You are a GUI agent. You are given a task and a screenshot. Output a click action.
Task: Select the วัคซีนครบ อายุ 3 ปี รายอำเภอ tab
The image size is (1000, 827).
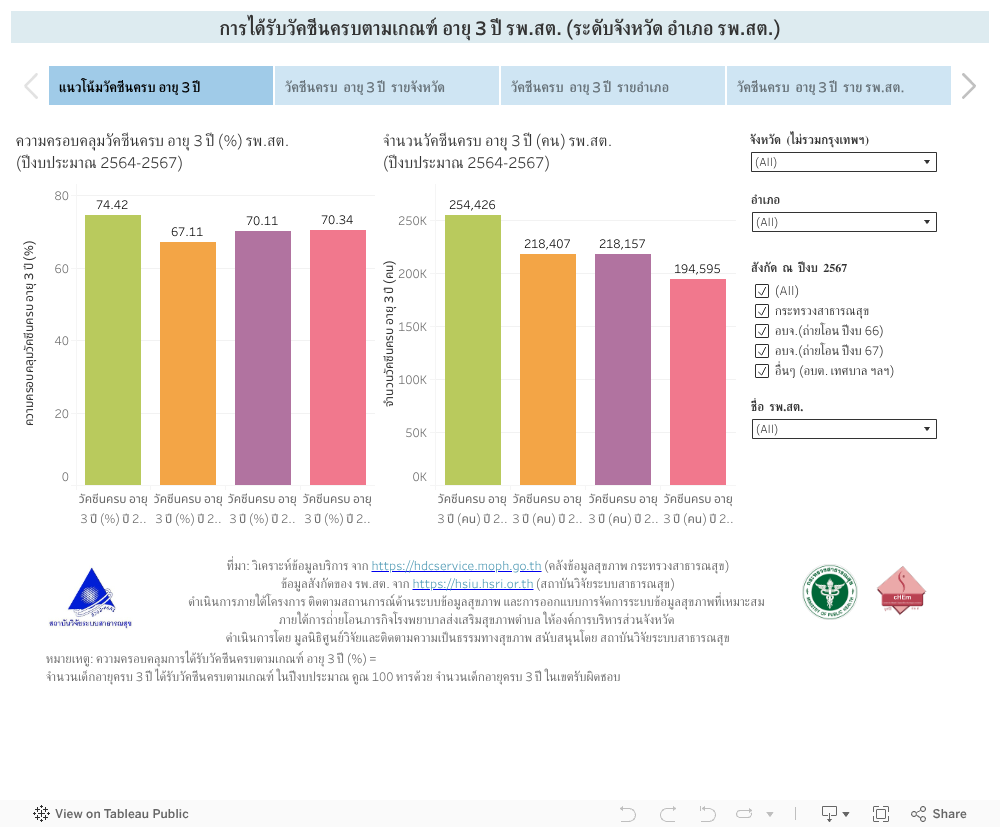613,87
